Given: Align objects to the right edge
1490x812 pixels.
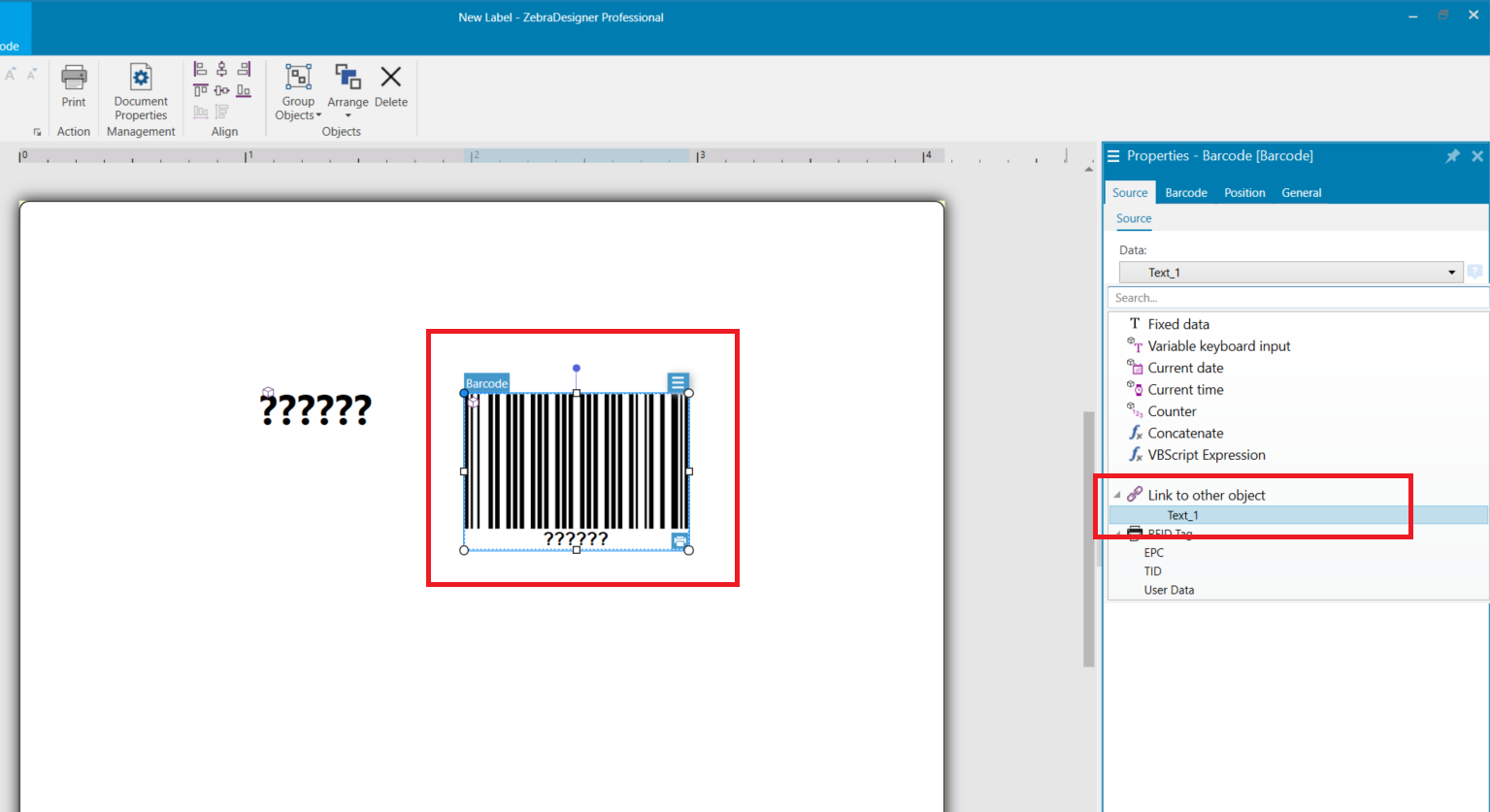Looking at the screenshot, I should pos(244,69).
